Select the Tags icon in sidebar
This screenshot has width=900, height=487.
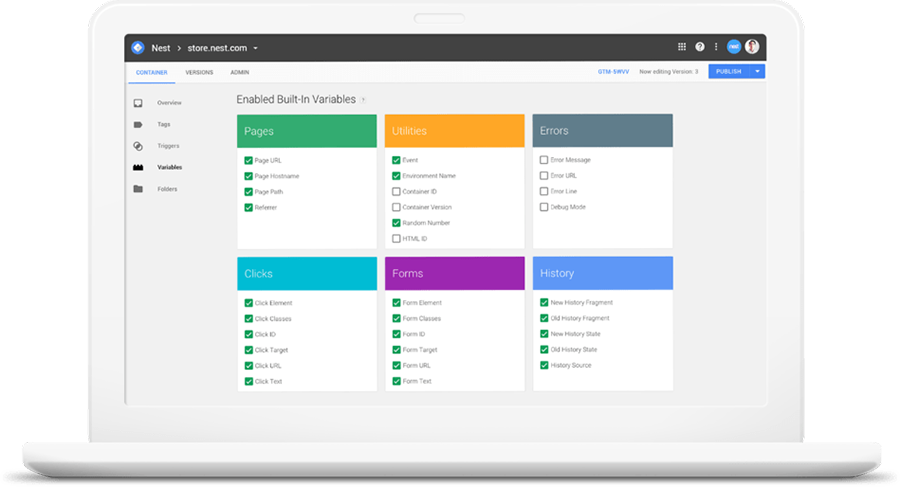(x=138, y=125)
